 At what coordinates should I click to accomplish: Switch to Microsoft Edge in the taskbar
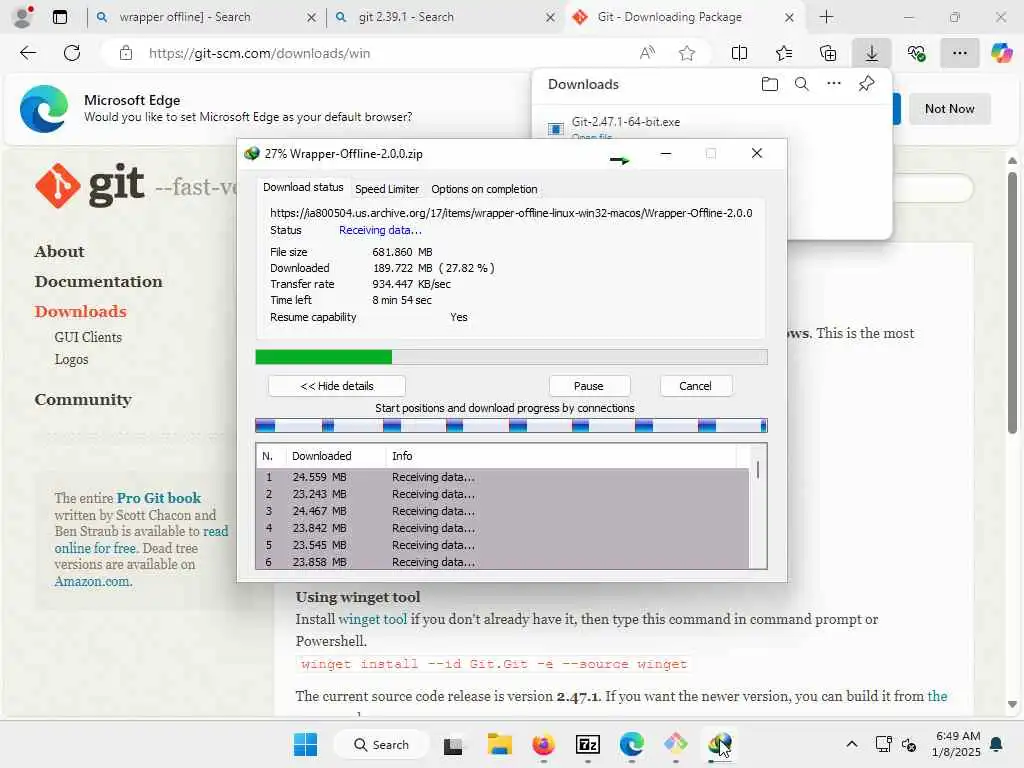pos(632,744)
